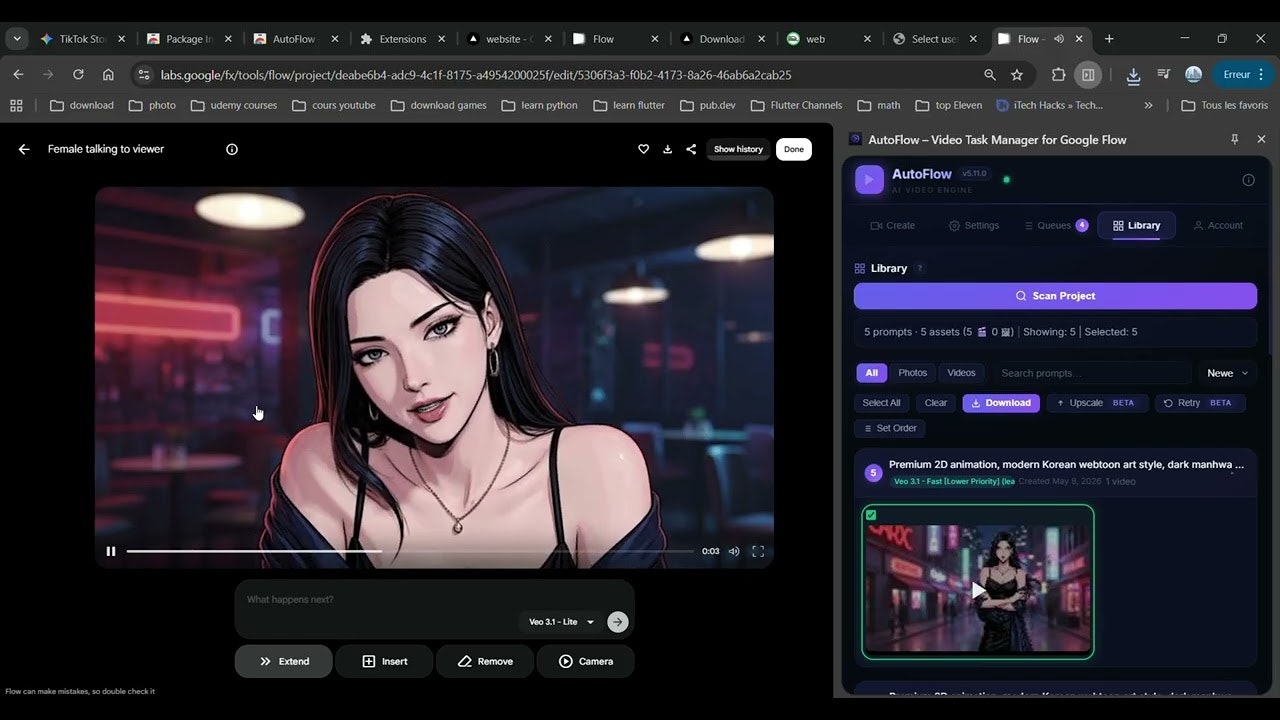
Task: Switch to AutoFlow Account tab
Action: point(1218,226)
